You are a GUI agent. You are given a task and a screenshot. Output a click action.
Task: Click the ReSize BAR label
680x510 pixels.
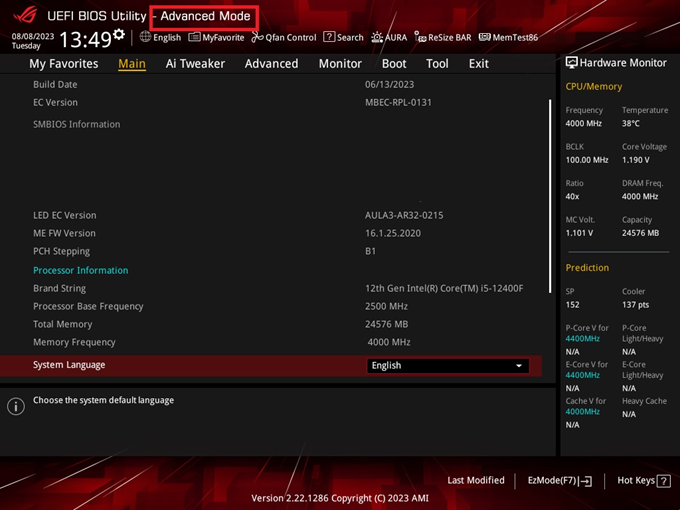click(450, 38)
